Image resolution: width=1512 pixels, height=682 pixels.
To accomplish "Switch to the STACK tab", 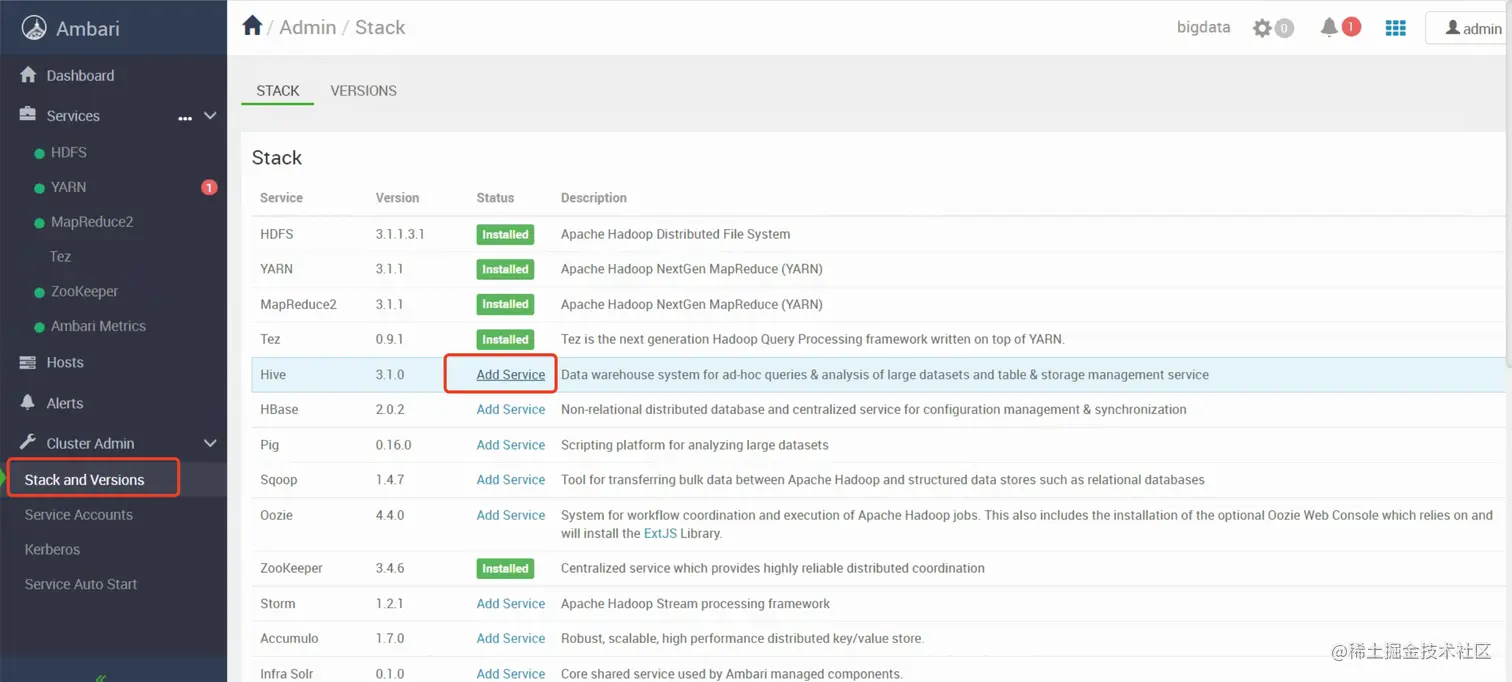I will pos(278,90).
